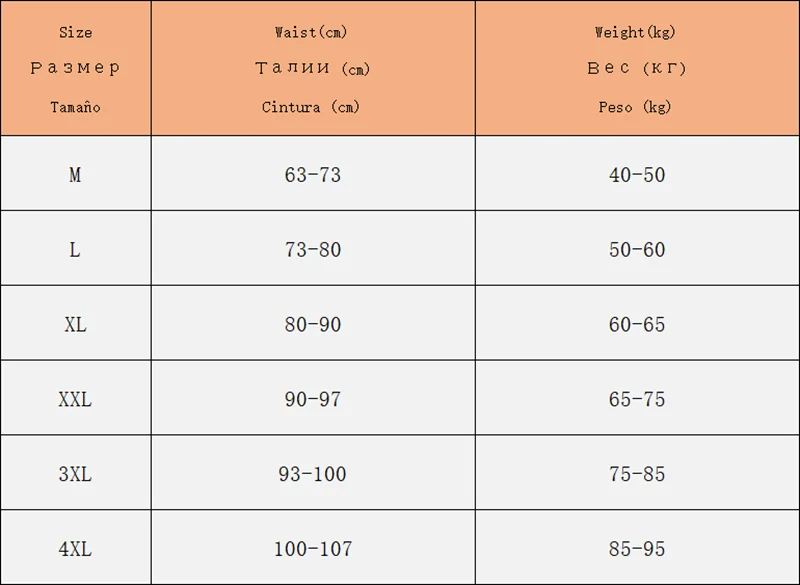Click the Weight(kg) header cell
The image size is (800, 585).
click(636, 68)
